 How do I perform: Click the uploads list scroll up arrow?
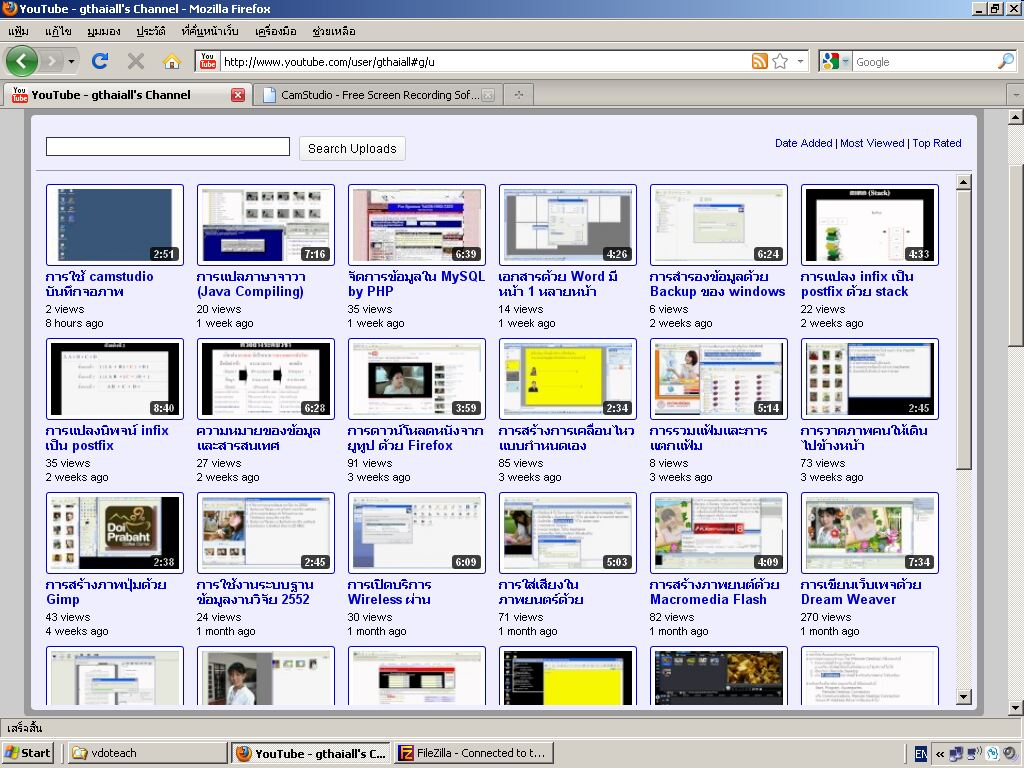[x=963, y=182]
